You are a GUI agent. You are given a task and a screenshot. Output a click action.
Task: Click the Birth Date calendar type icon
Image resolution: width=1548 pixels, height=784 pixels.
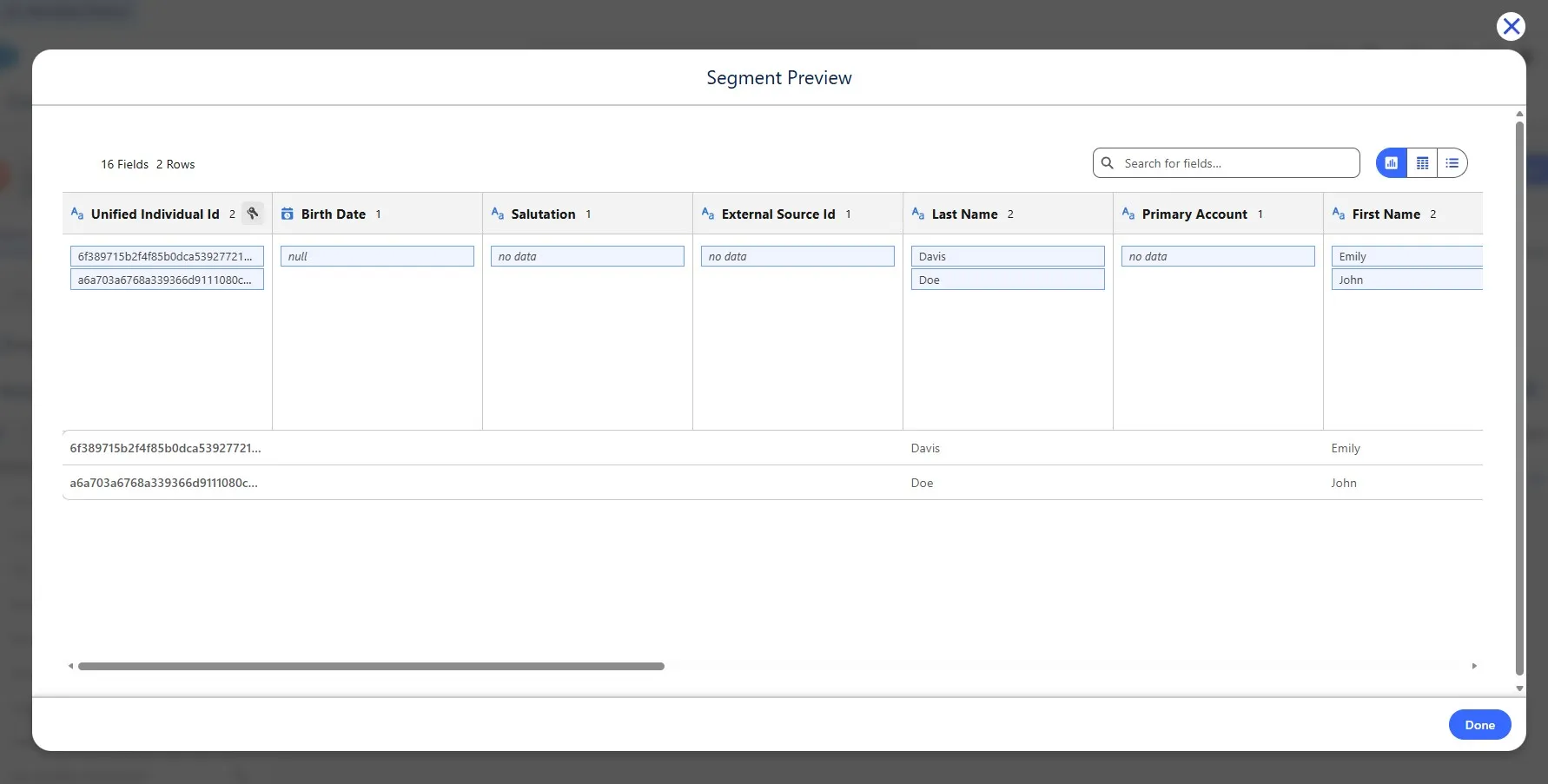click(287, 214)
